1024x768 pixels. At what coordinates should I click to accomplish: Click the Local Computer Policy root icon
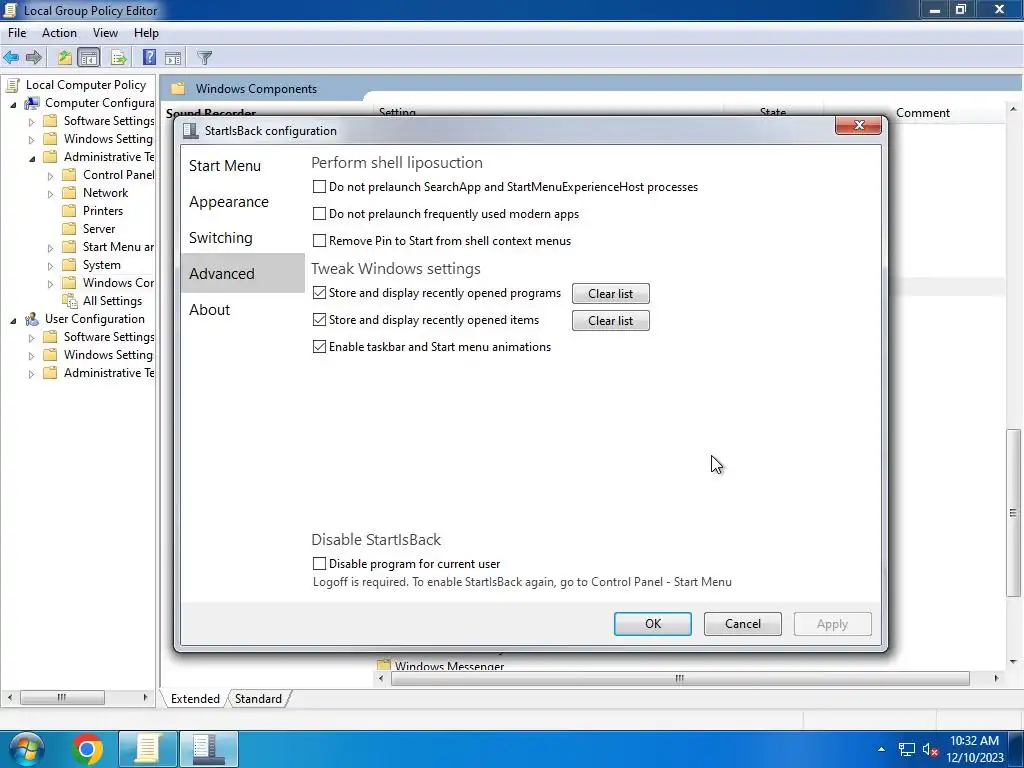pyautogui.click(x=12, y=85)
